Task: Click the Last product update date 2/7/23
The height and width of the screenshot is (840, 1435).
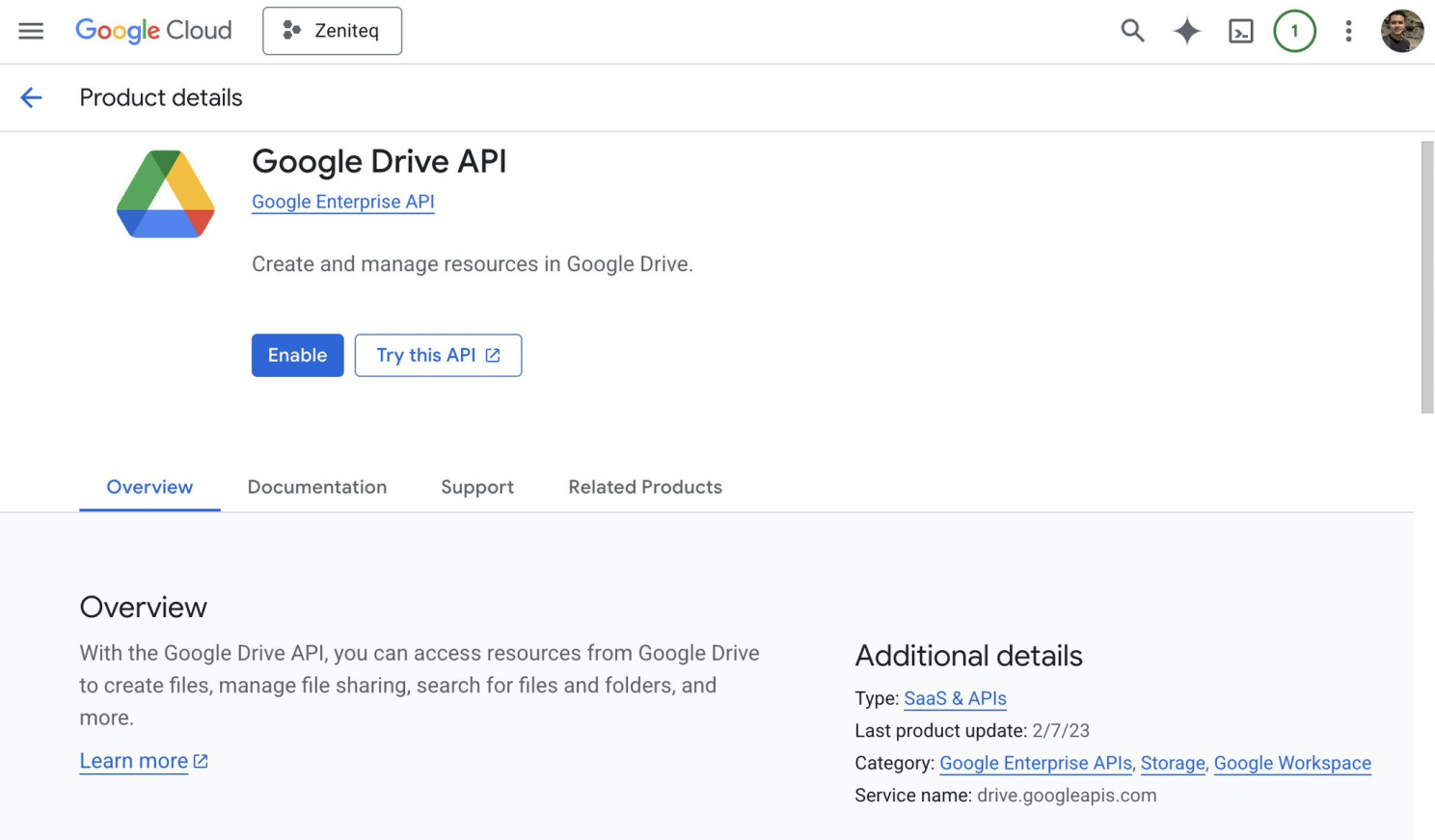Action: click(1061, 731)
